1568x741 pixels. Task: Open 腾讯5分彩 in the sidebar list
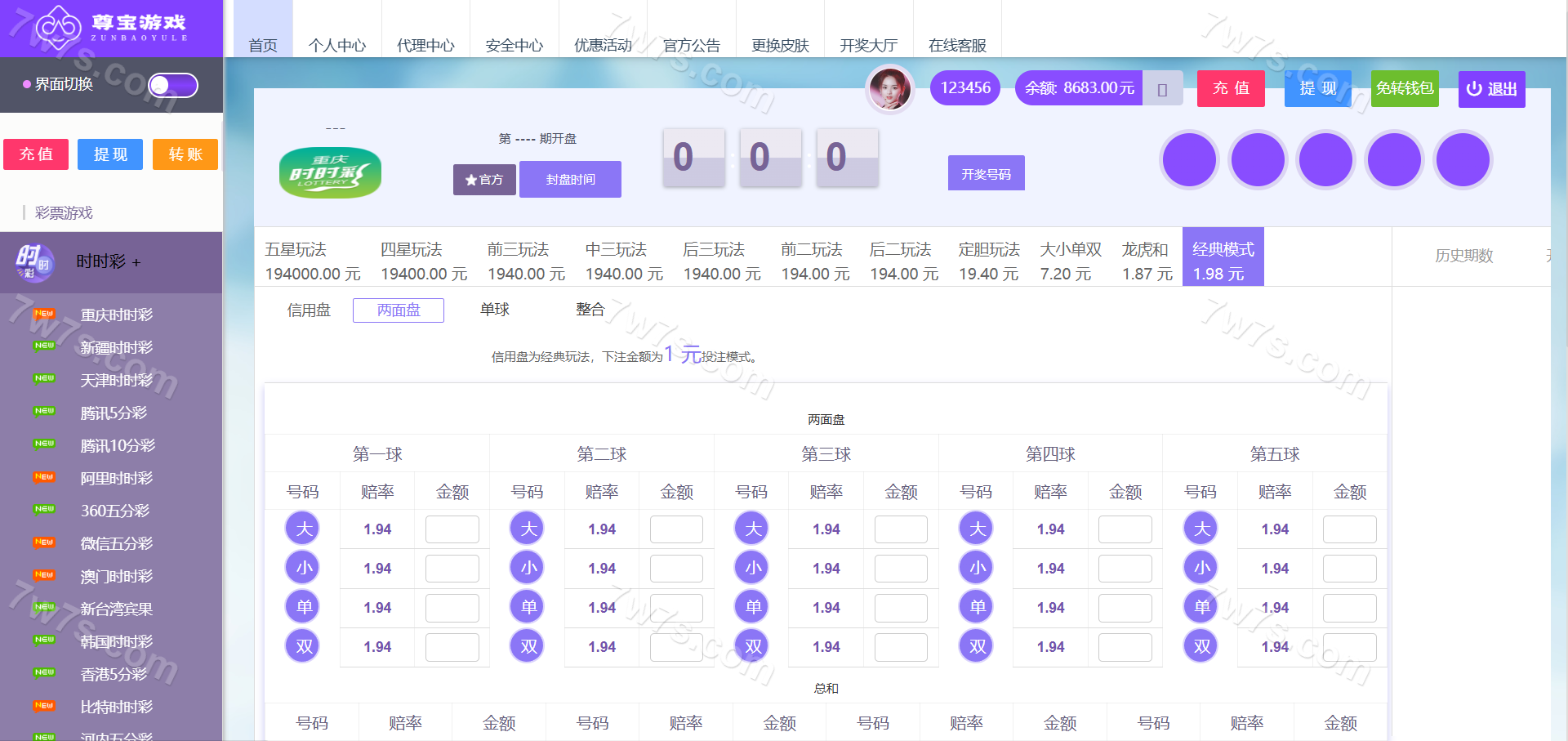point(114,413)
